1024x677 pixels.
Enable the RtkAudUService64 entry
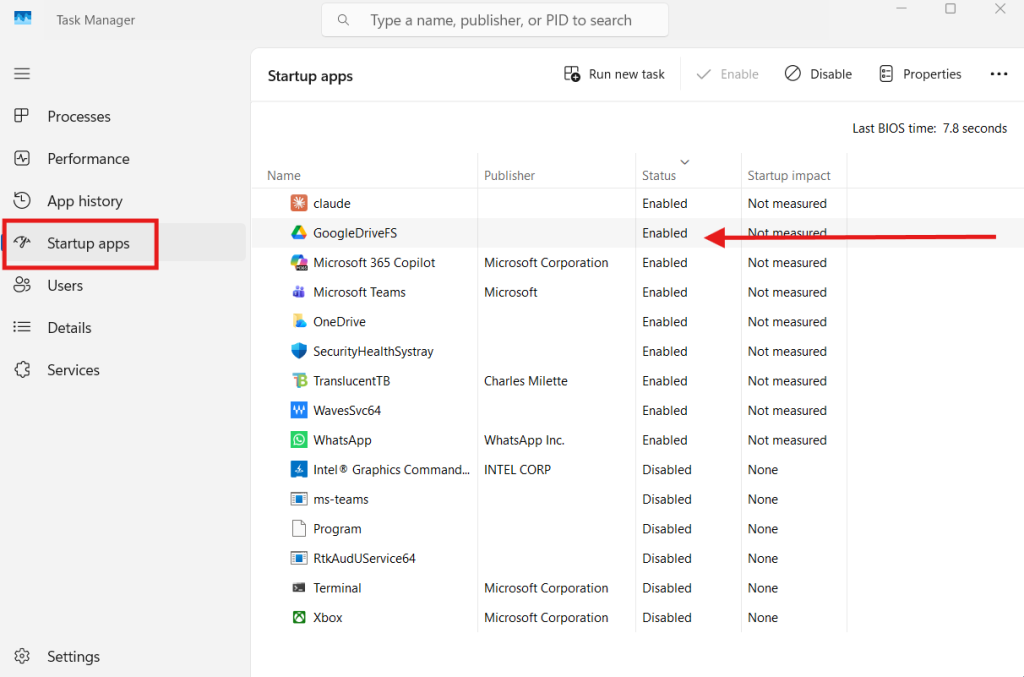pos(365,558)
